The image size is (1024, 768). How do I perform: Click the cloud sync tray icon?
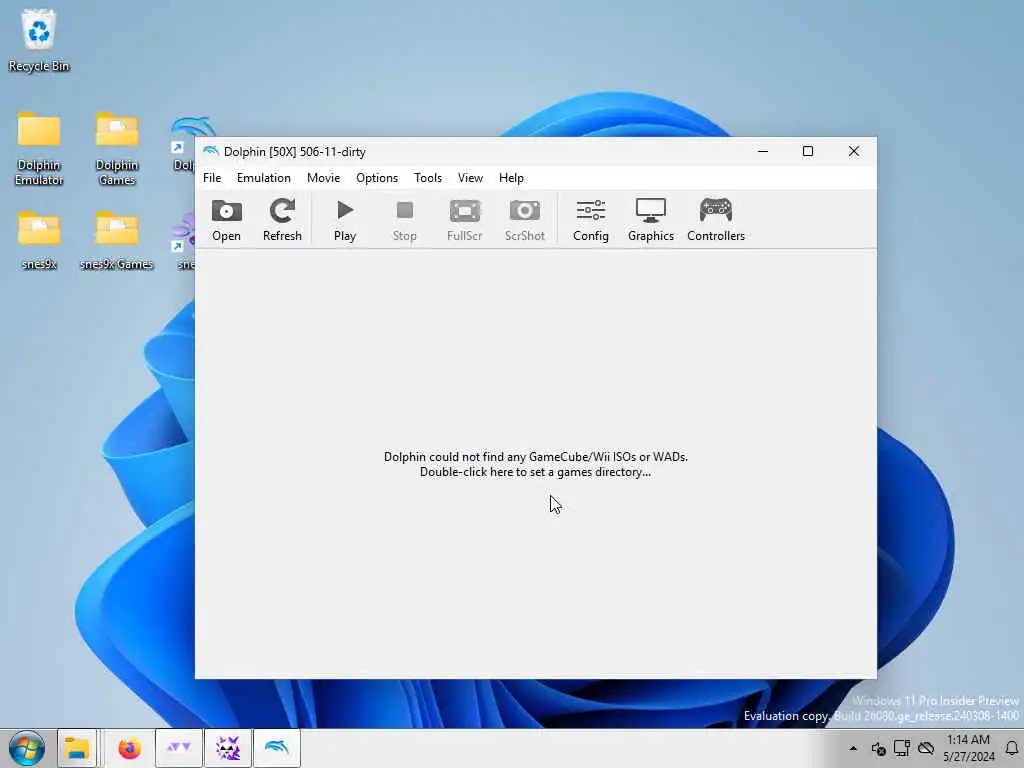tap(926, 748)
